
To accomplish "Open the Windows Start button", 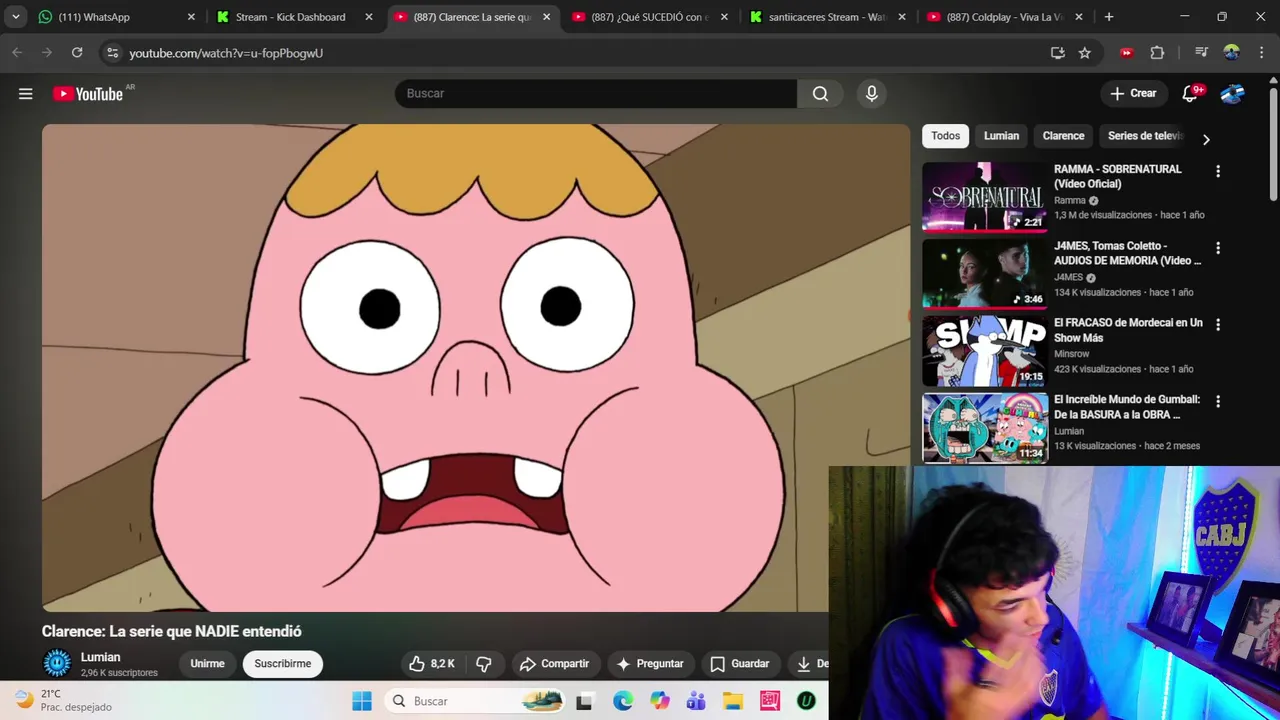I will click(362, 701).
